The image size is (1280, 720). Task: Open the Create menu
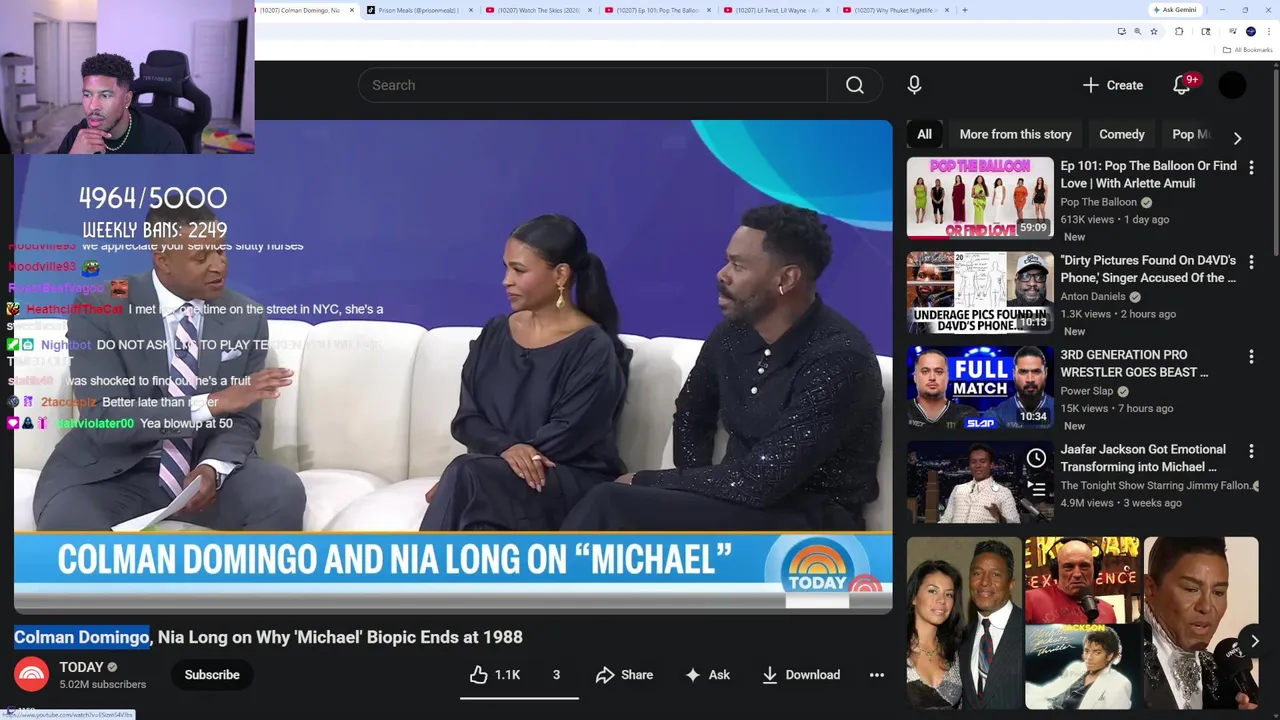[x=1113, y=85]
